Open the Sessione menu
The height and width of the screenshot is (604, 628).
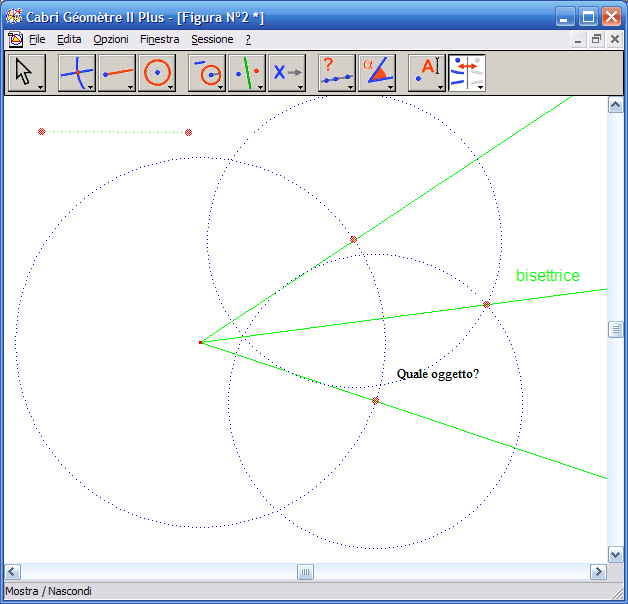(x=212, y=39)
